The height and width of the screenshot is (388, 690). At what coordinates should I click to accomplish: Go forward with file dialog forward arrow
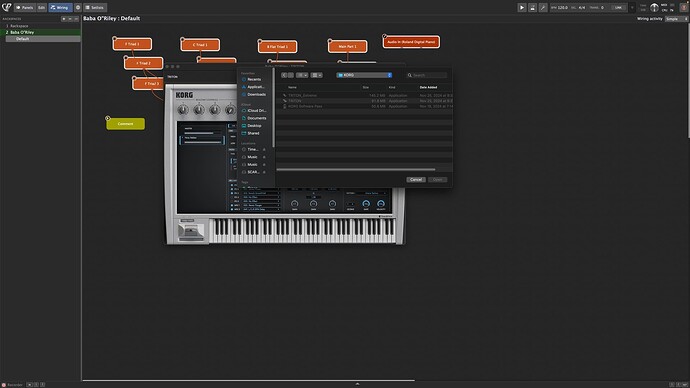tap(290, 75)
